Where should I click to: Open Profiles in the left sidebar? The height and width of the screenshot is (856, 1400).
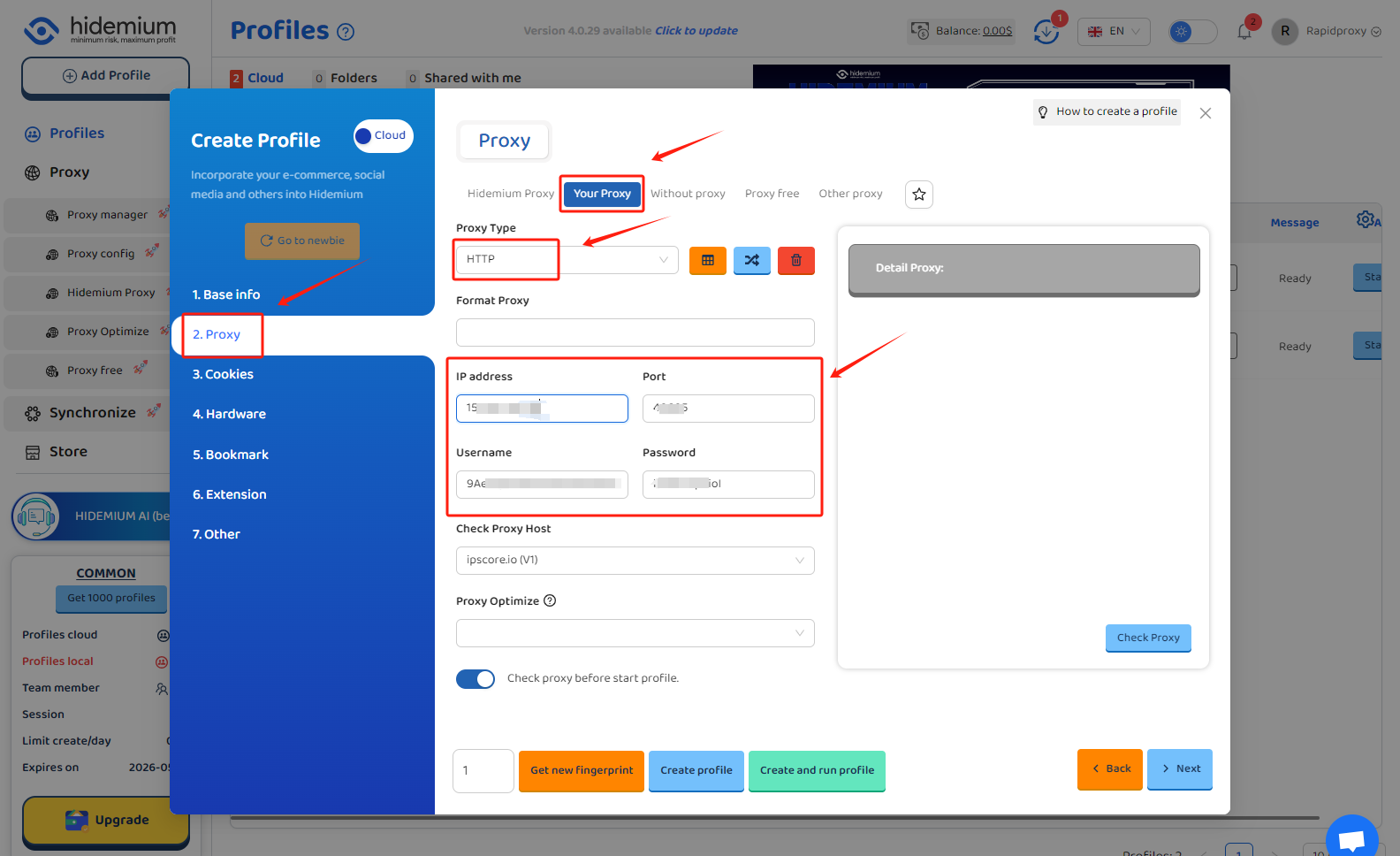77,134
